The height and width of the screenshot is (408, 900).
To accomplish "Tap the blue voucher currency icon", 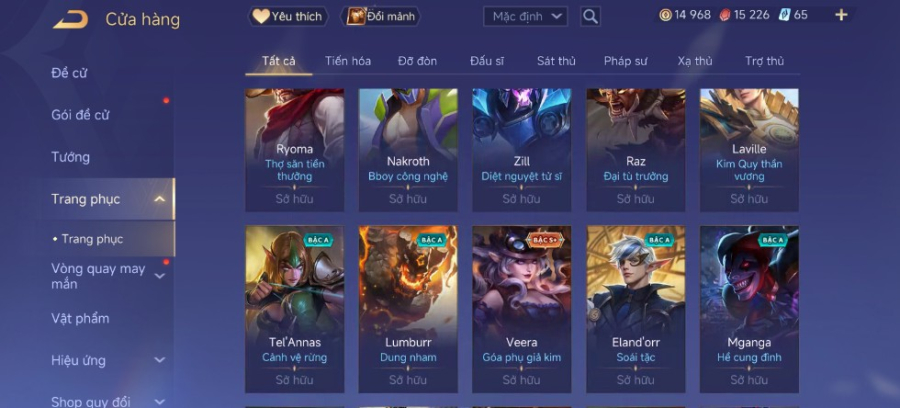I will point(785,15).
